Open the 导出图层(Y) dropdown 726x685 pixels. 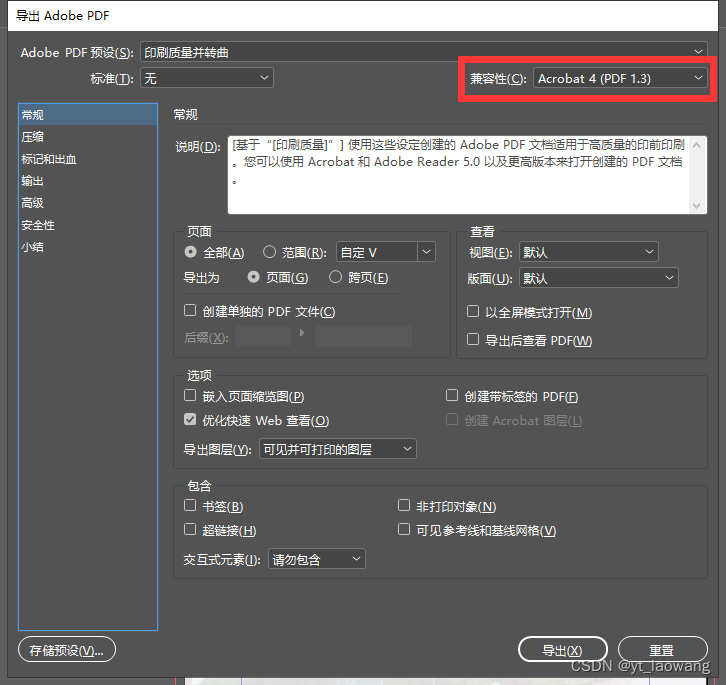338,449
